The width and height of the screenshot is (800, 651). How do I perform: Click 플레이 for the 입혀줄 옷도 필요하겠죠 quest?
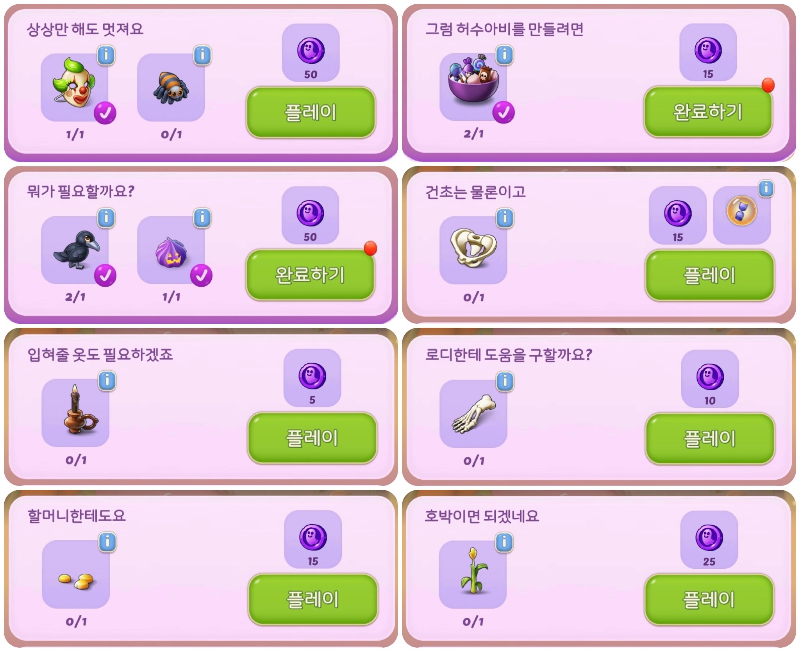312,438
